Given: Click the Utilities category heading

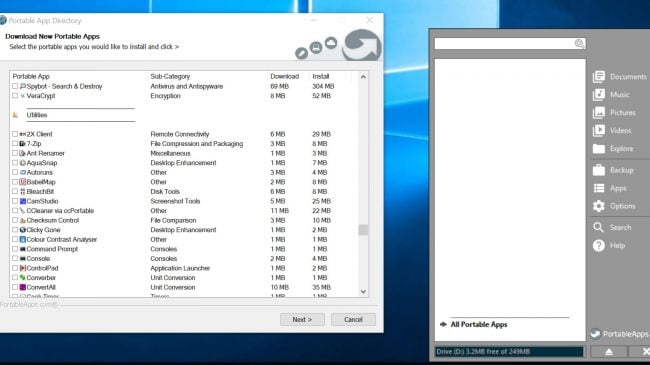Looking at the screenshot, I should point(37,115).
